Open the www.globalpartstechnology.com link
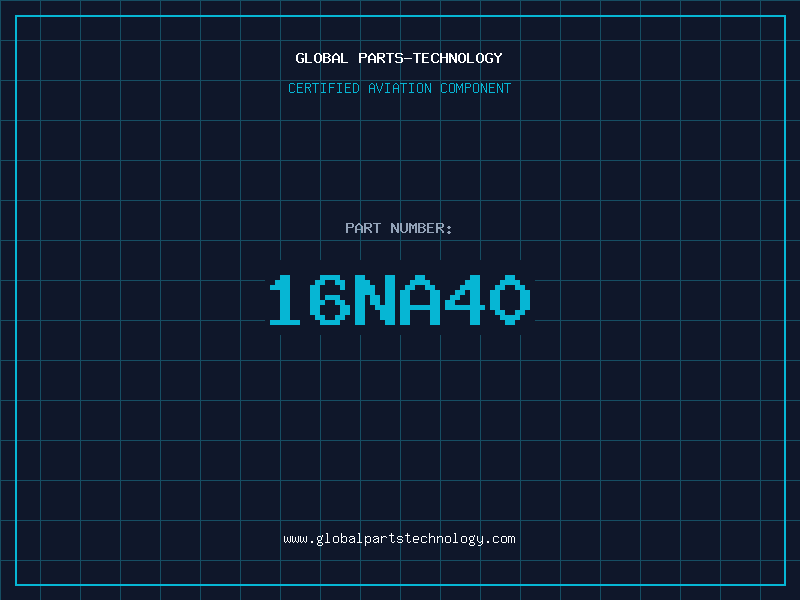This screenshot has width=800, height=600. (399, 539)
